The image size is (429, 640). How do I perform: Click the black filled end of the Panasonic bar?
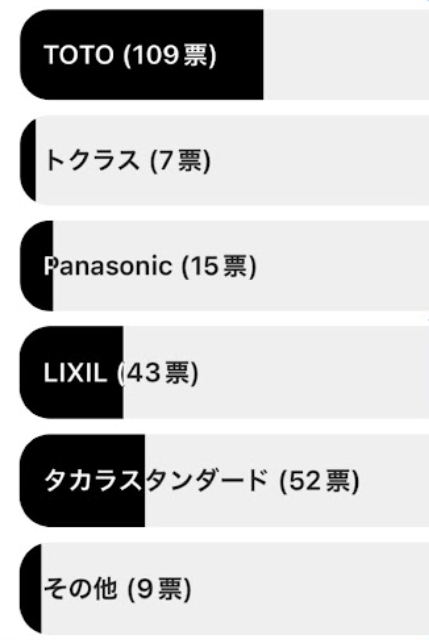click(37, 266)
